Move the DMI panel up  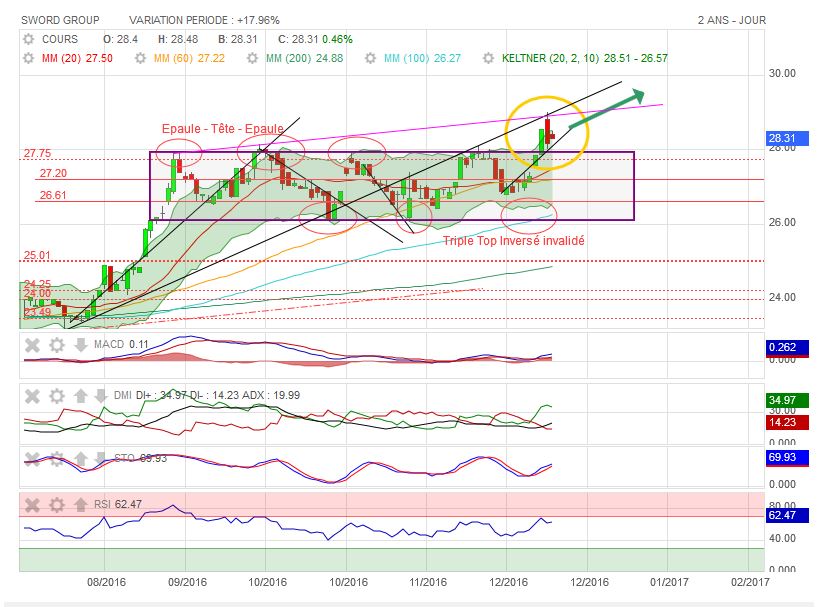80,396
